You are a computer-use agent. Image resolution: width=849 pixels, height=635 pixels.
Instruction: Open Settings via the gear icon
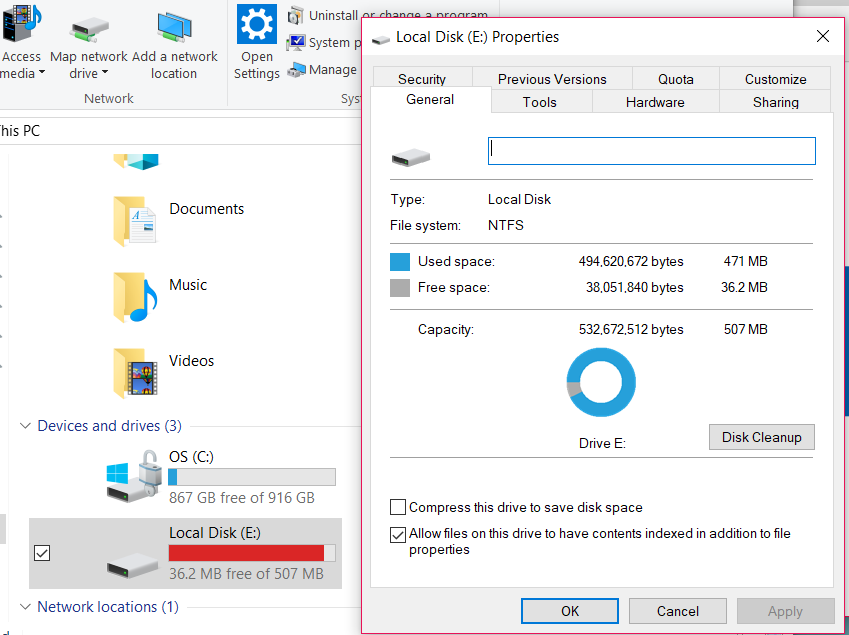[x=257, y=24]
